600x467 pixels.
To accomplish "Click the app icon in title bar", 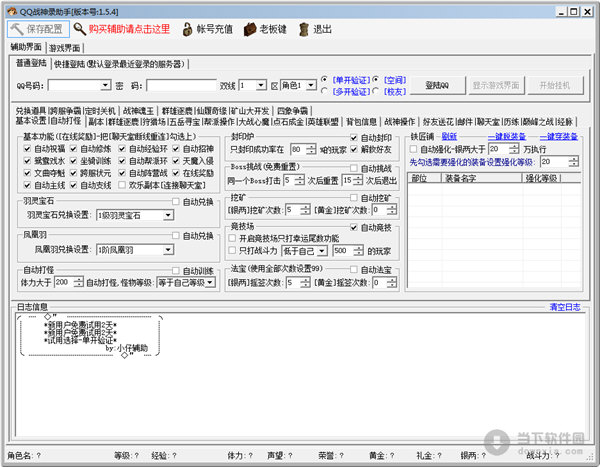I will tap(12, 11).
